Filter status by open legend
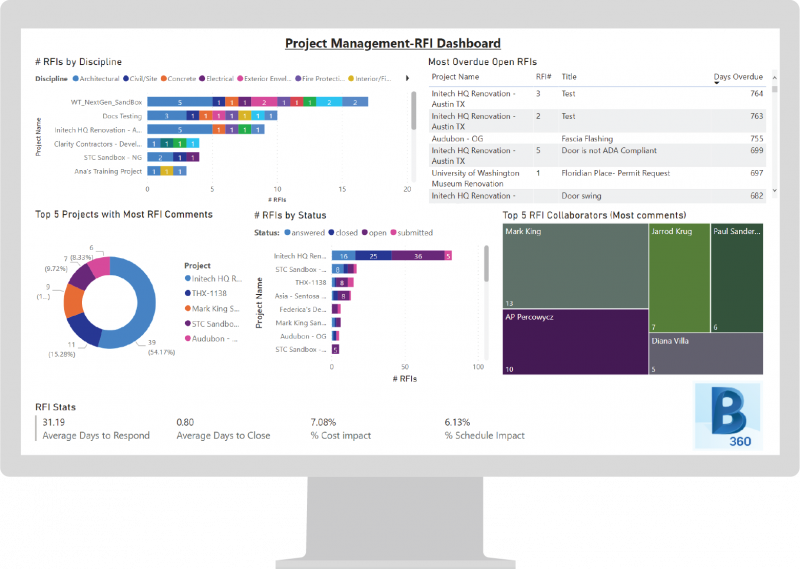 pyautogui.click(x=374, y=233)
